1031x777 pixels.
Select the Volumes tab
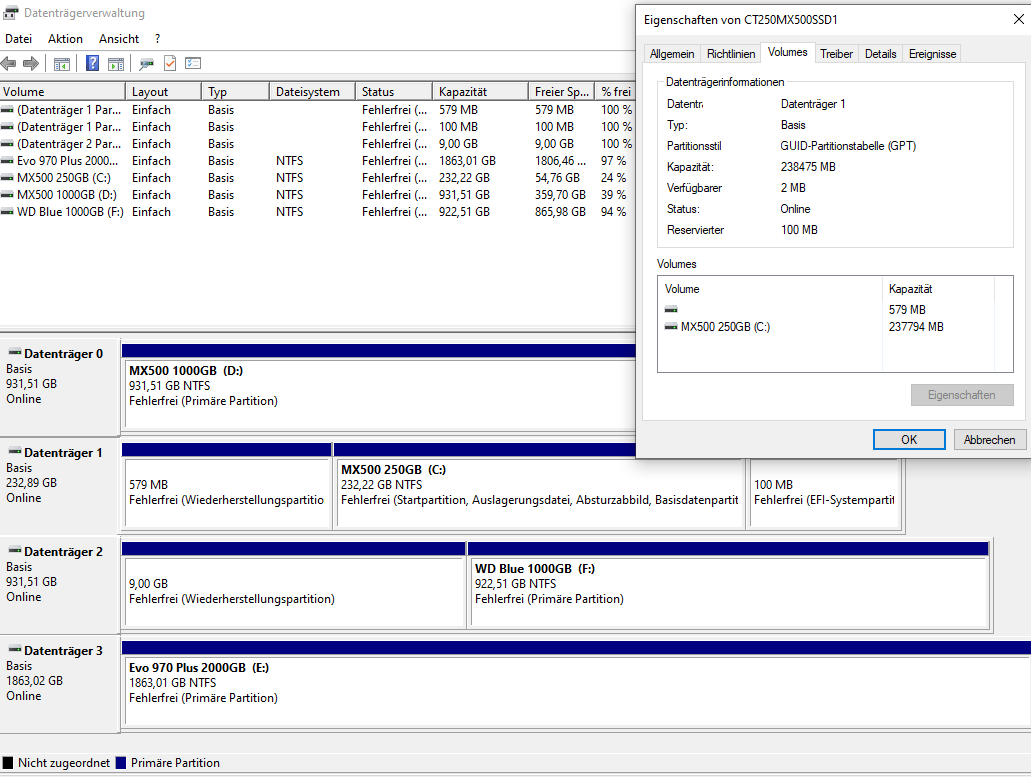click(788, 53)
